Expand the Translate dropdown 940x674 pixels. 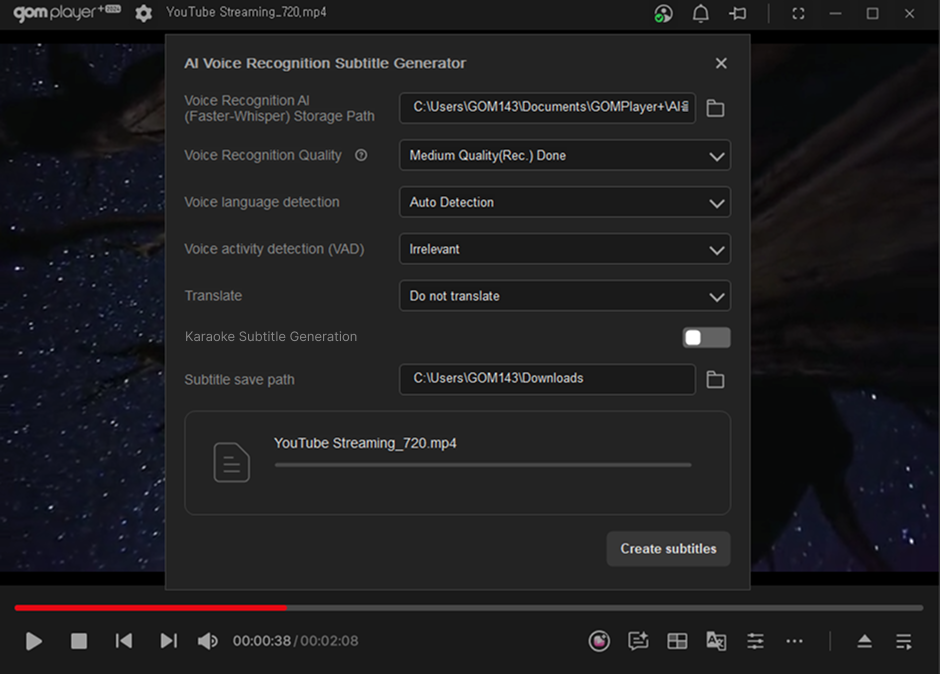click(564, 296)
